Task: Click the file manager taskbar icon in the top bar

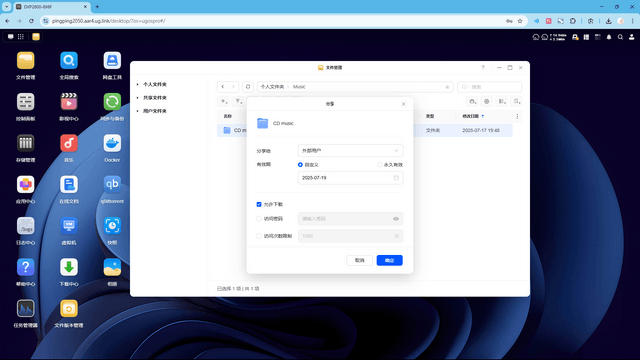Action: (x=36, y=37)
